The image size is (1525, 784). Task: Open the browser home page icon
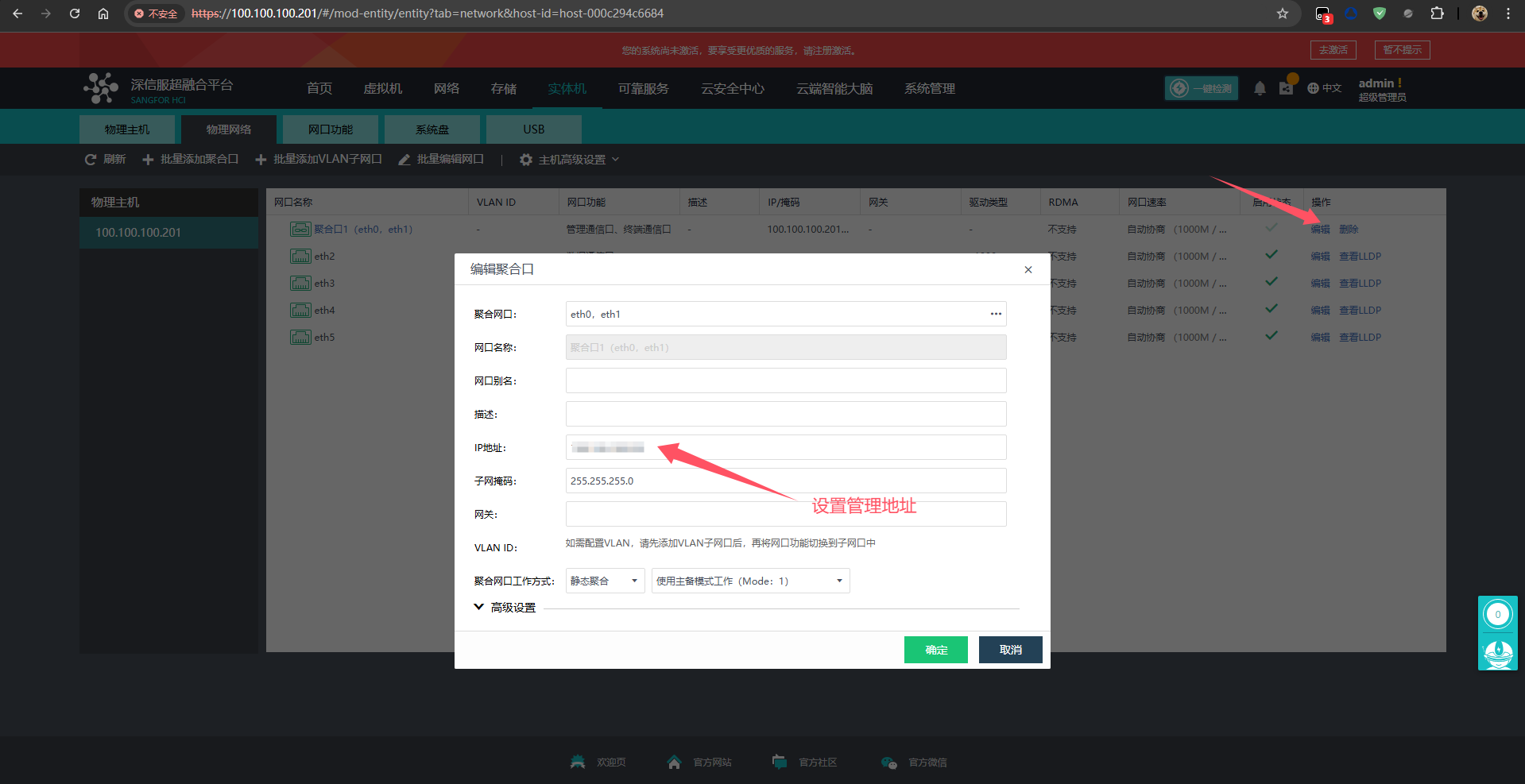click(x=103, y=14)
